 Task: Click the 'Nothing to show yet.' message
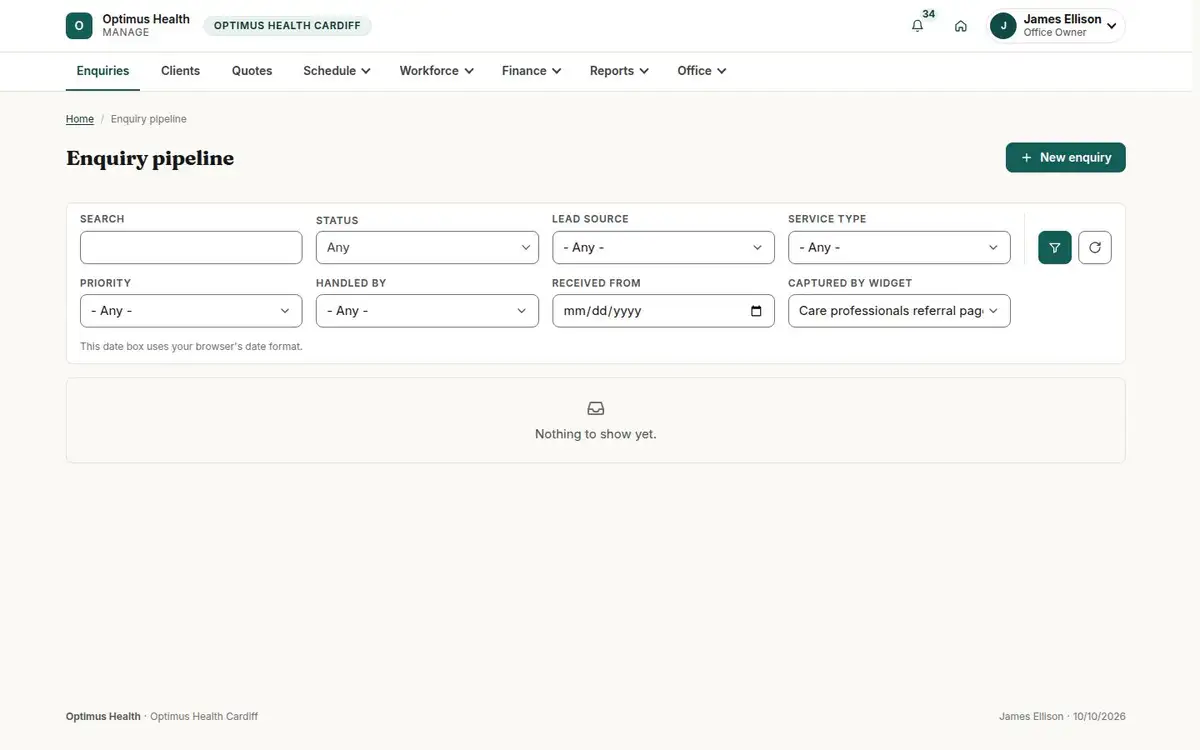click(x=596, y=434)
